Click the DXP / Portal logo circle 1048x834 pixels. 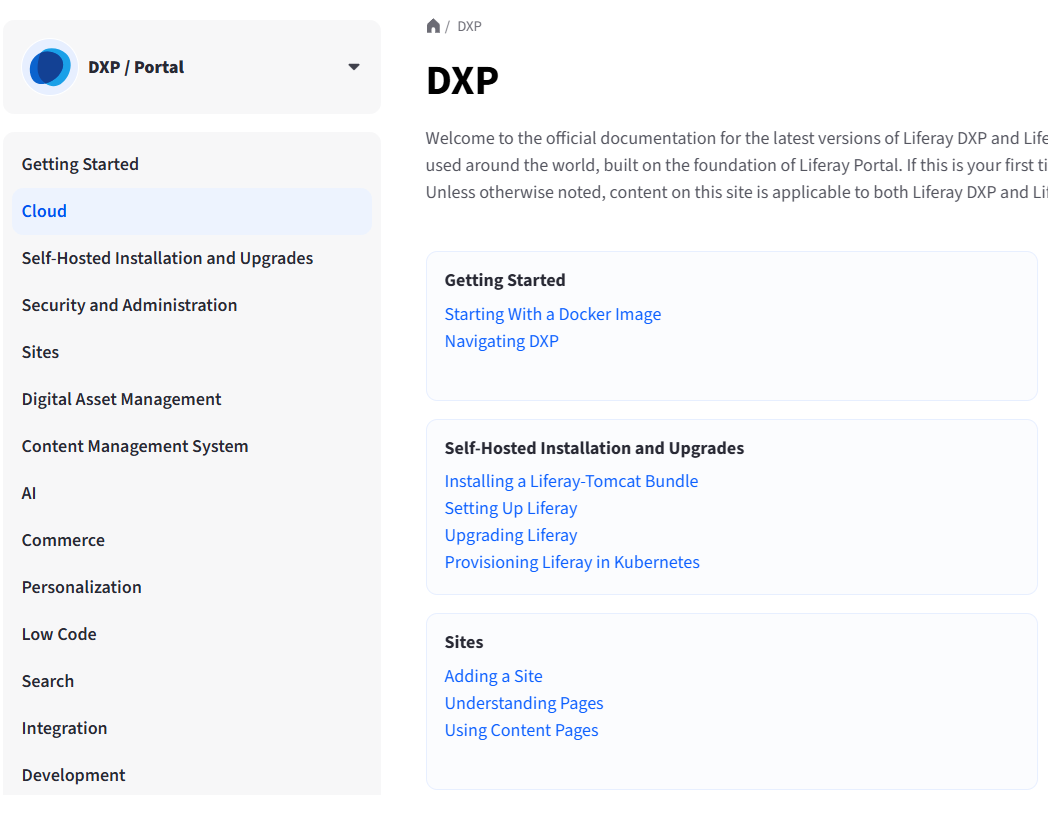pyautogui.click(x=49, y=66)
